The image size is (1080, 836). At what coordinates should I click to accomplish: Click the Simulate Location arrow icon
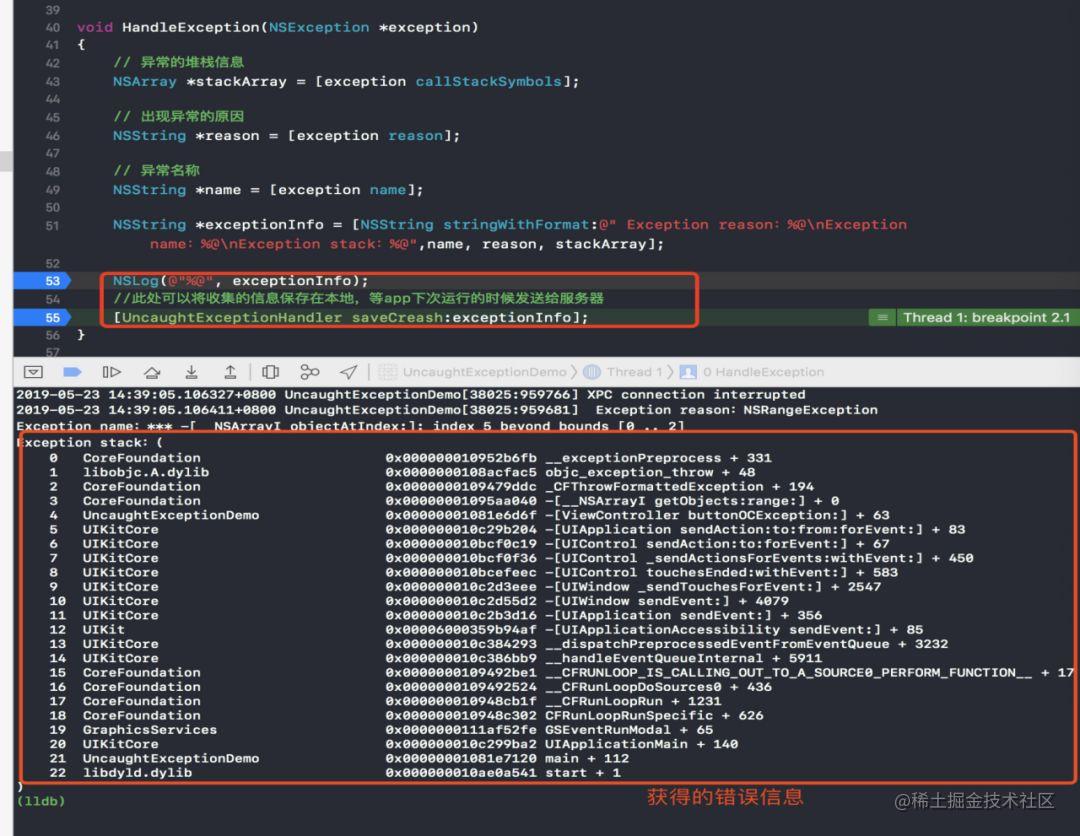[349, 372]
